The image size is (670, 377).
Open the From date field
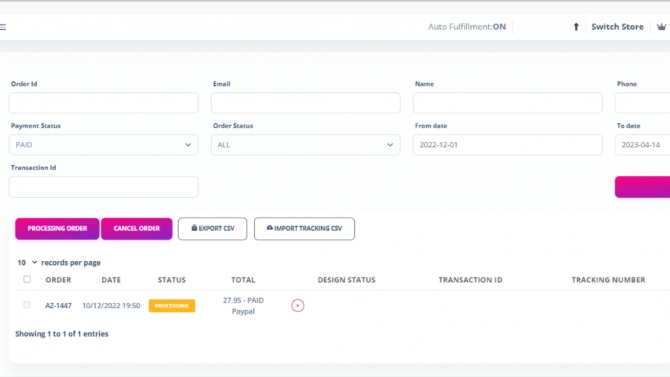(508, 145)
